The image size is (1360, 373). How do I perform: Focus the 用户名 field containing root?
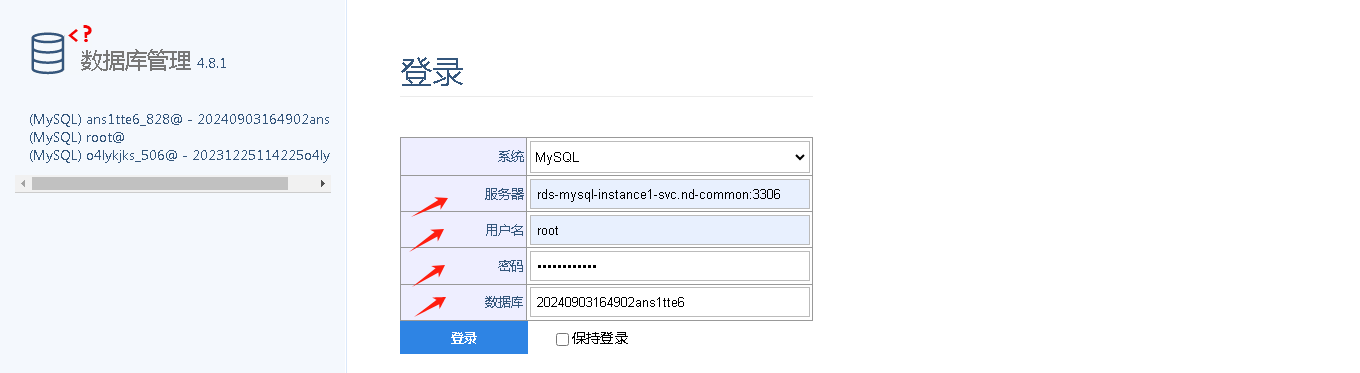click(669, 230)
